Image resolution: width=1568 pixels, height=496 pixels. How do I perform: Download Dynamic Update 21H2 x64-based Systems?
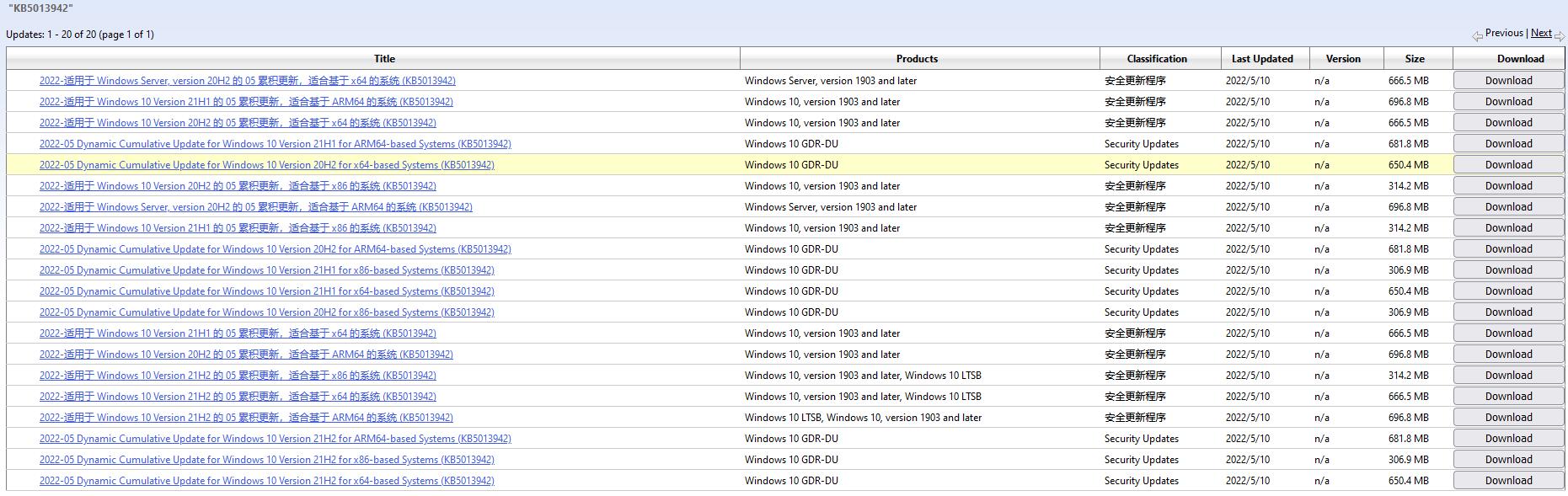pyautogui.click(x=1507, y=481)
